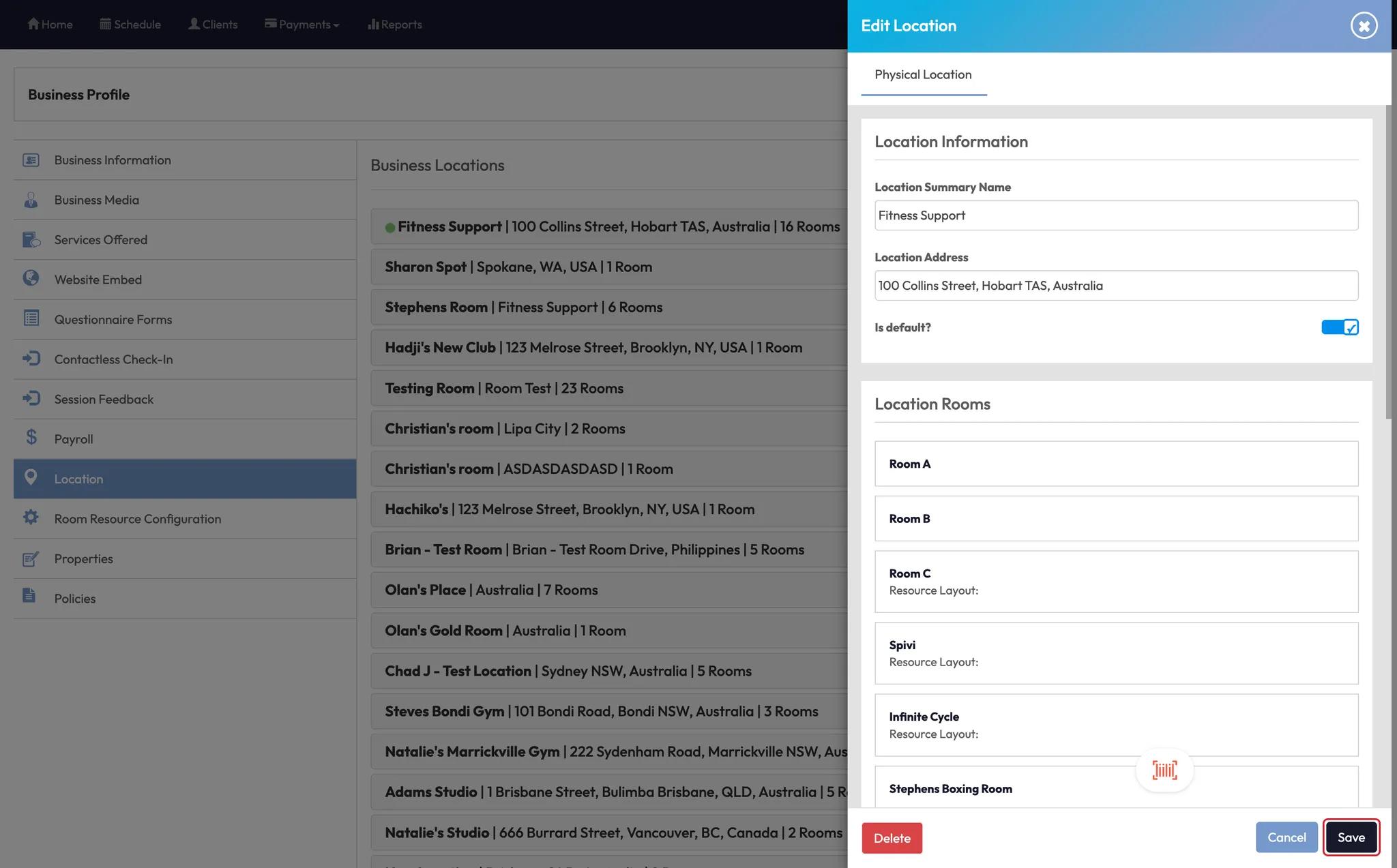This screenshot has width=1397, height=868.
Task: Click the Website Embed globe icon
Action: click(x=31, y=278)
